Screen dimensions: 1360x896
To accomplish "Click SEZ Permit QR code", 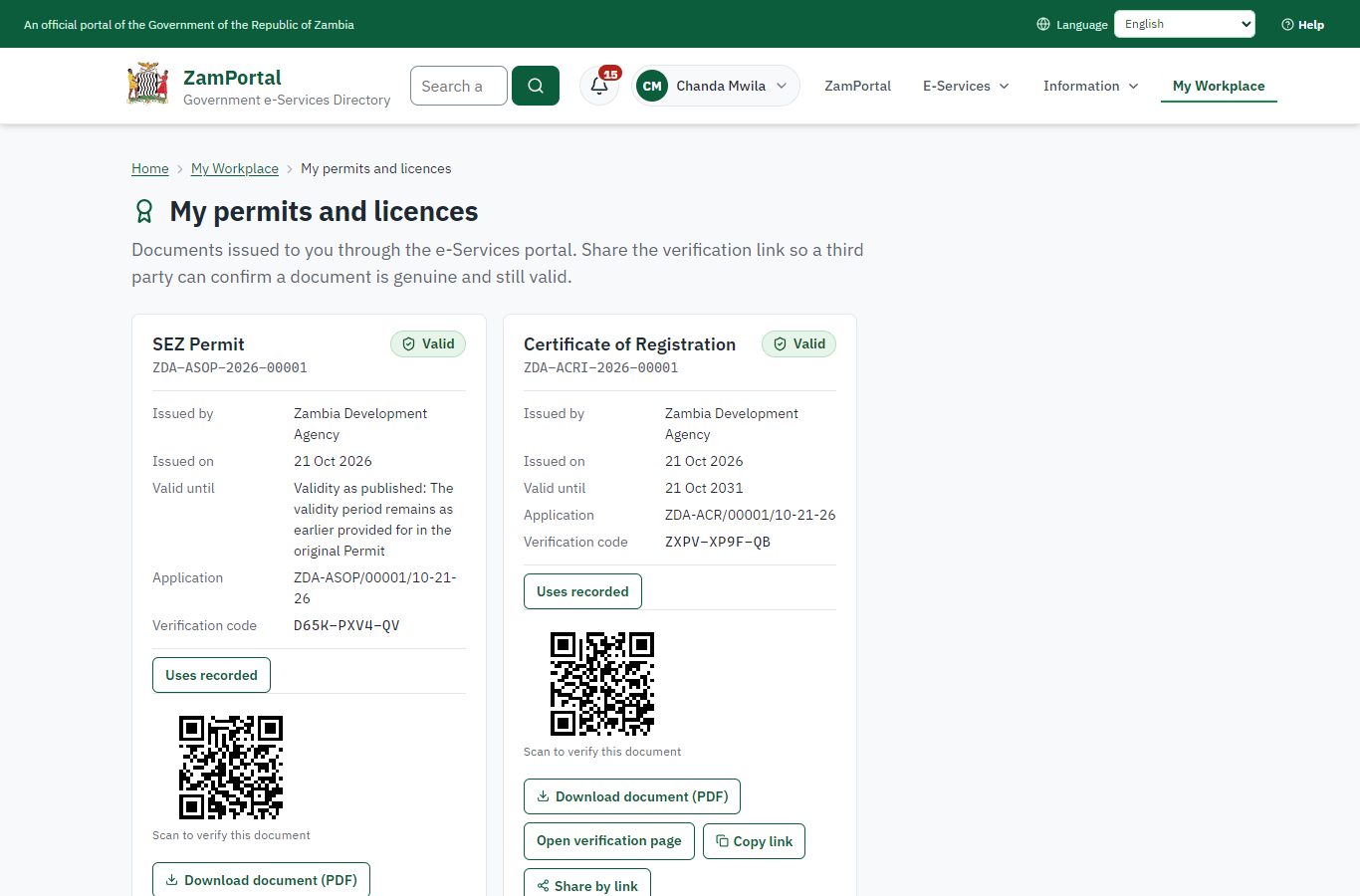I will point(231,768).
